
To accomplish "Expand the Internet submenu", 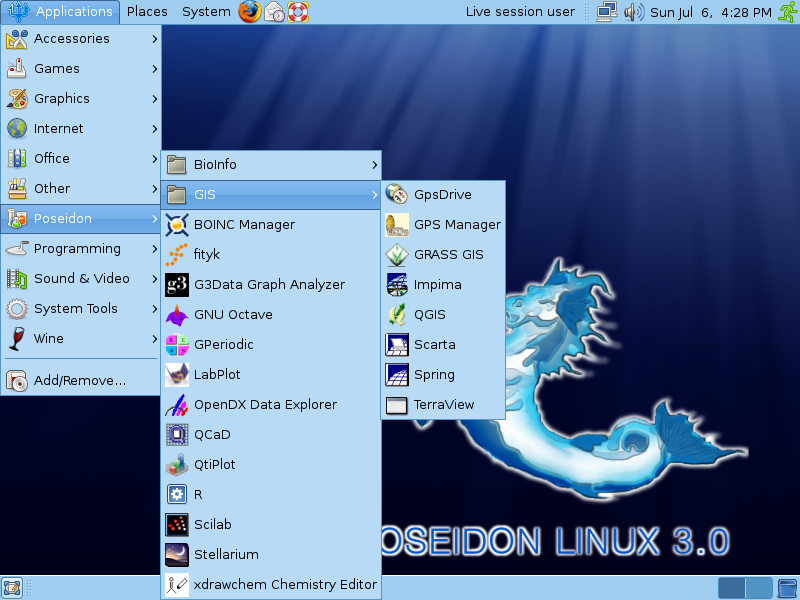I will (81, 129).
